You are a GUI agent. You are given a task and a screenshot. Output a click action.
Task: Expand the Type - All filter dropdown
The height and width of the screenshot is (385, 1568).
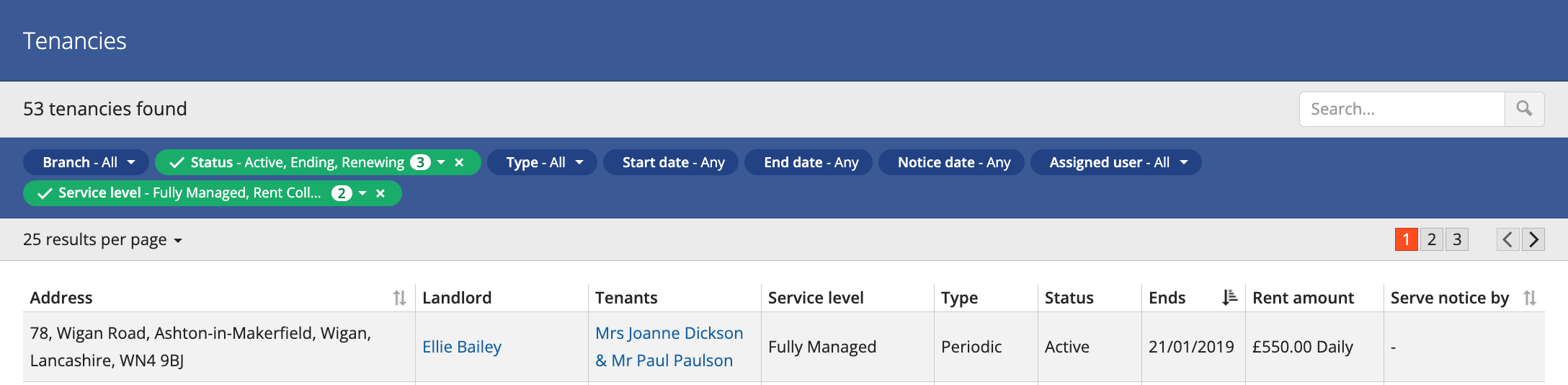(x=542, y=162)
